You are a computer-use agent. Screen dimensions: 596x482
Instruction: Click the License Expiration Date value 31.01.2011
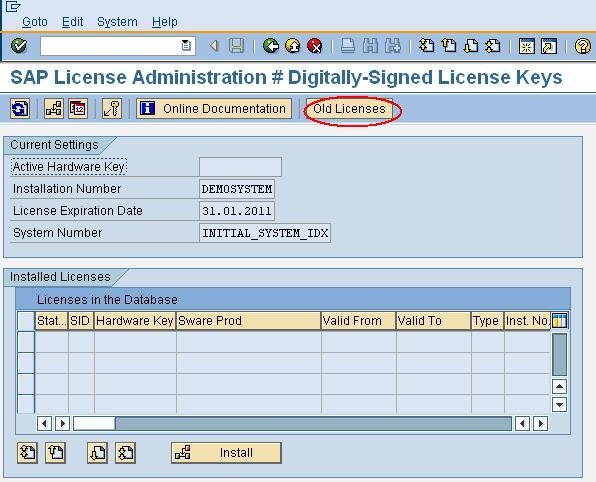click(237, 211)
